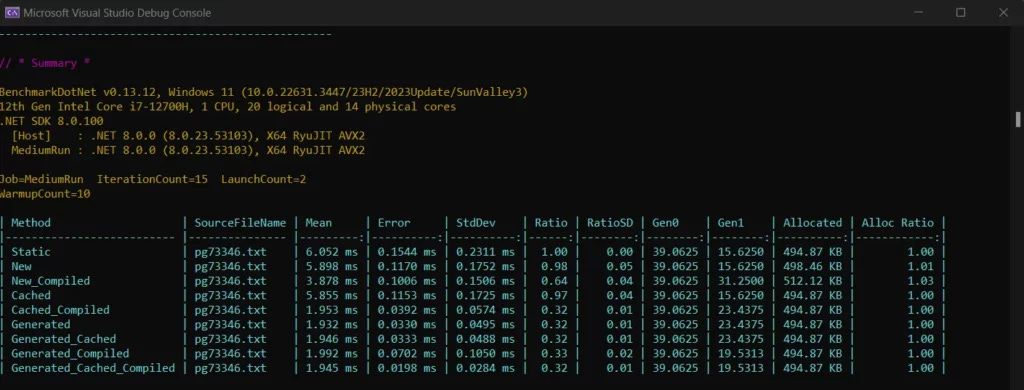Click the 'Mean' column header

point(318,223)
